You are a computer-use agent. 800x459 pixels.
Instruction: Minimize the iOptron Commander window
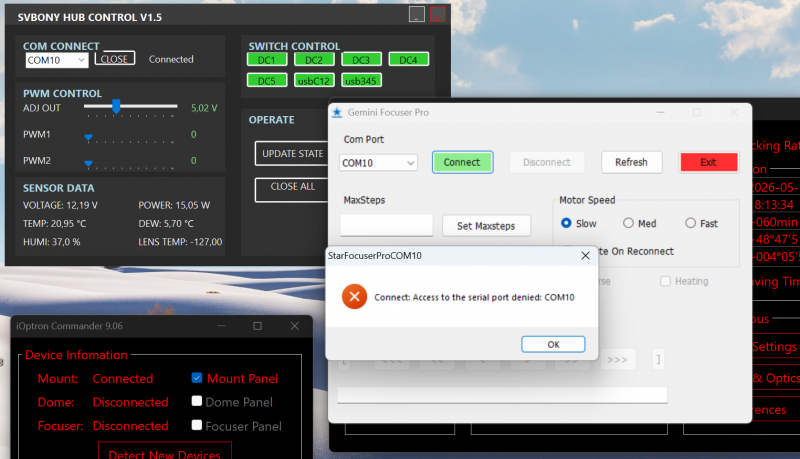(x=221, y=326)
